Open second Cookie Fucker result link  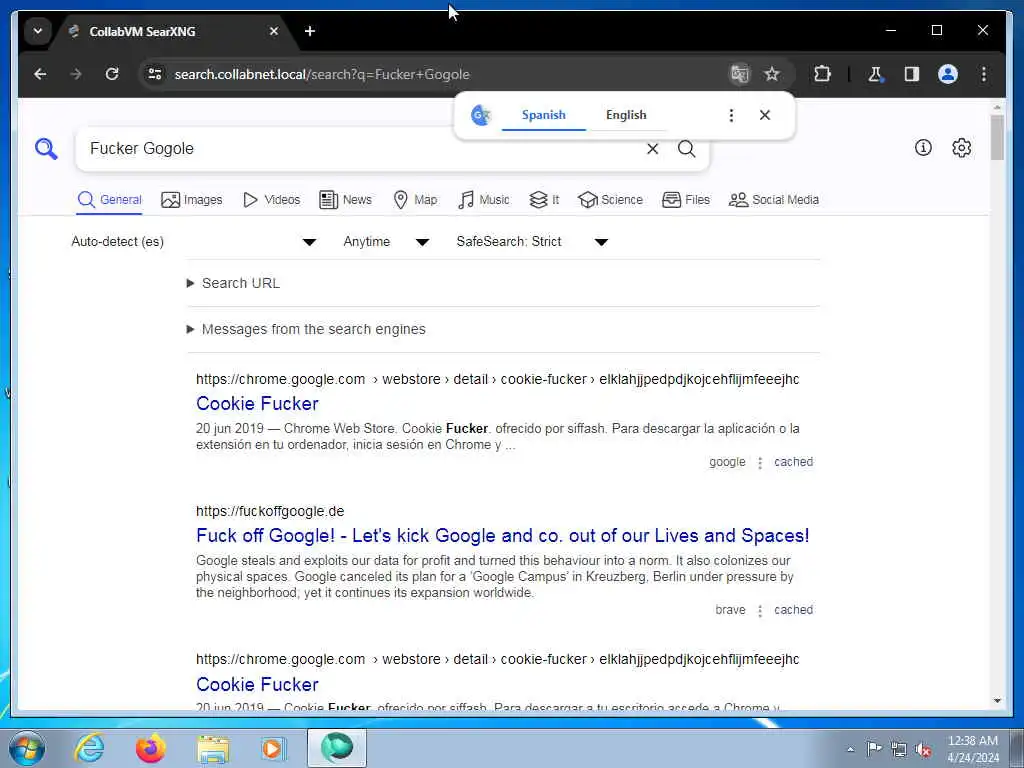click(x=257, y=684)
